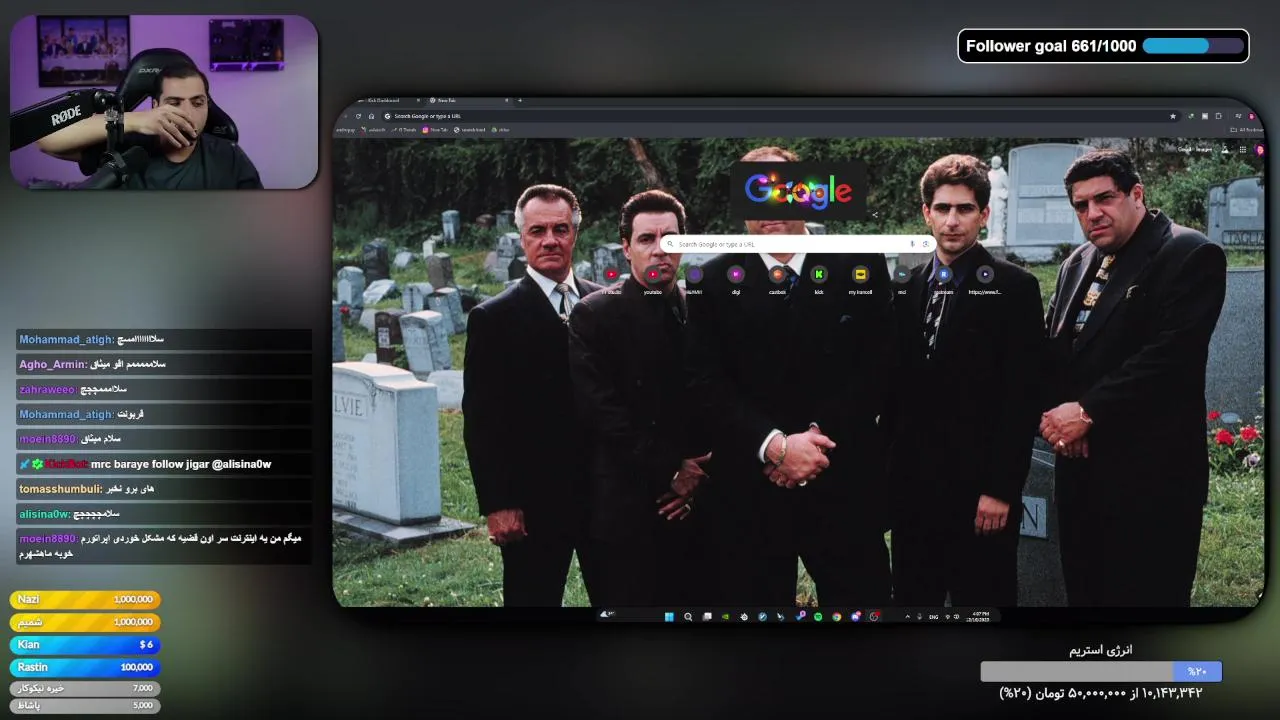
Task: Click the Follower goal 661/1000 progress bar
Action: 1193,46
